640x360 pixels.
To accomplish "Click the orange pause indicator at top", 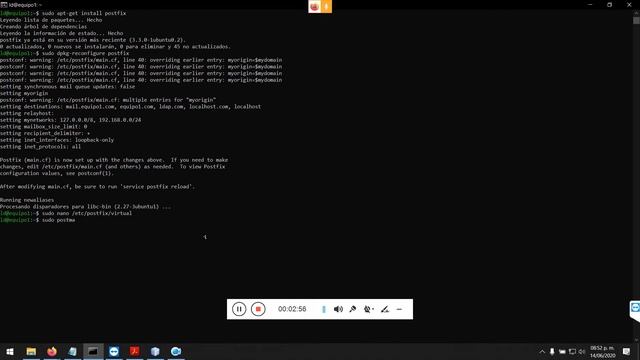I will pyautogui.click(x=326, y=7).
